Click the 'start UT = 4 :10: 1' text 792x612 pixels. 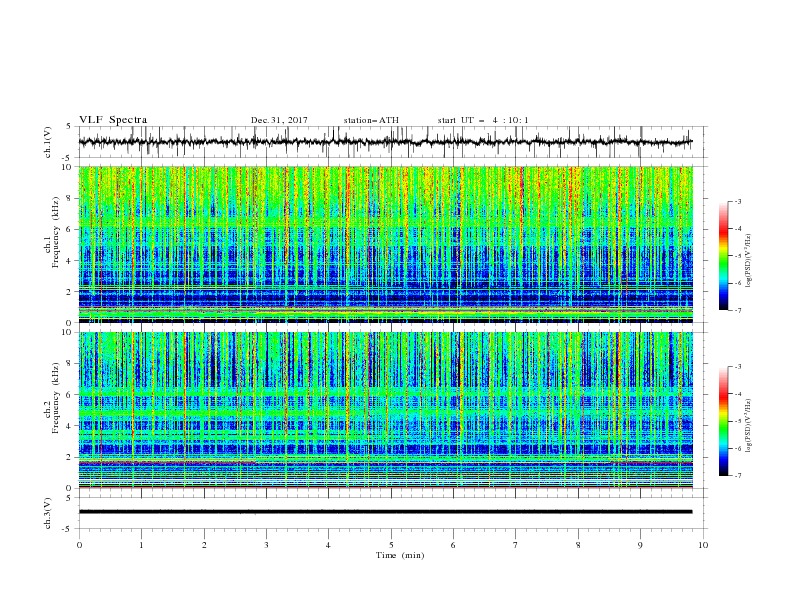[x=483, y=120]
